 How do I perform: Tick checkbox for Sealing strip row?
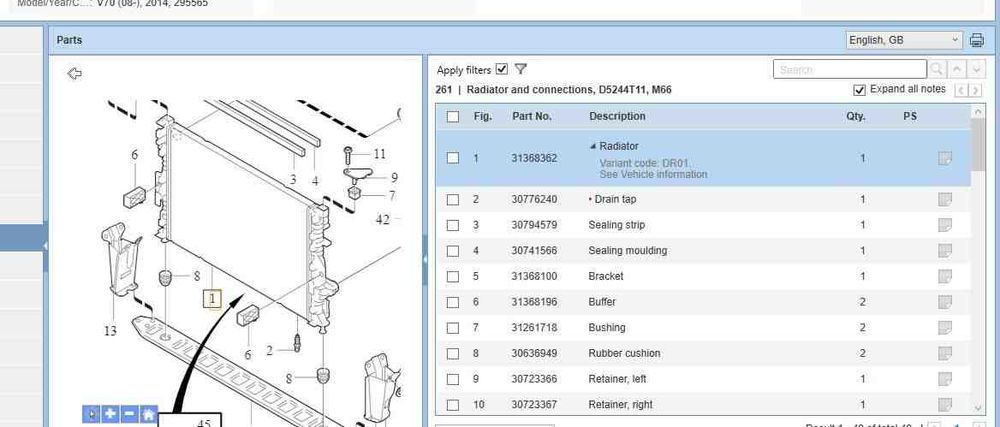(453, 225)
